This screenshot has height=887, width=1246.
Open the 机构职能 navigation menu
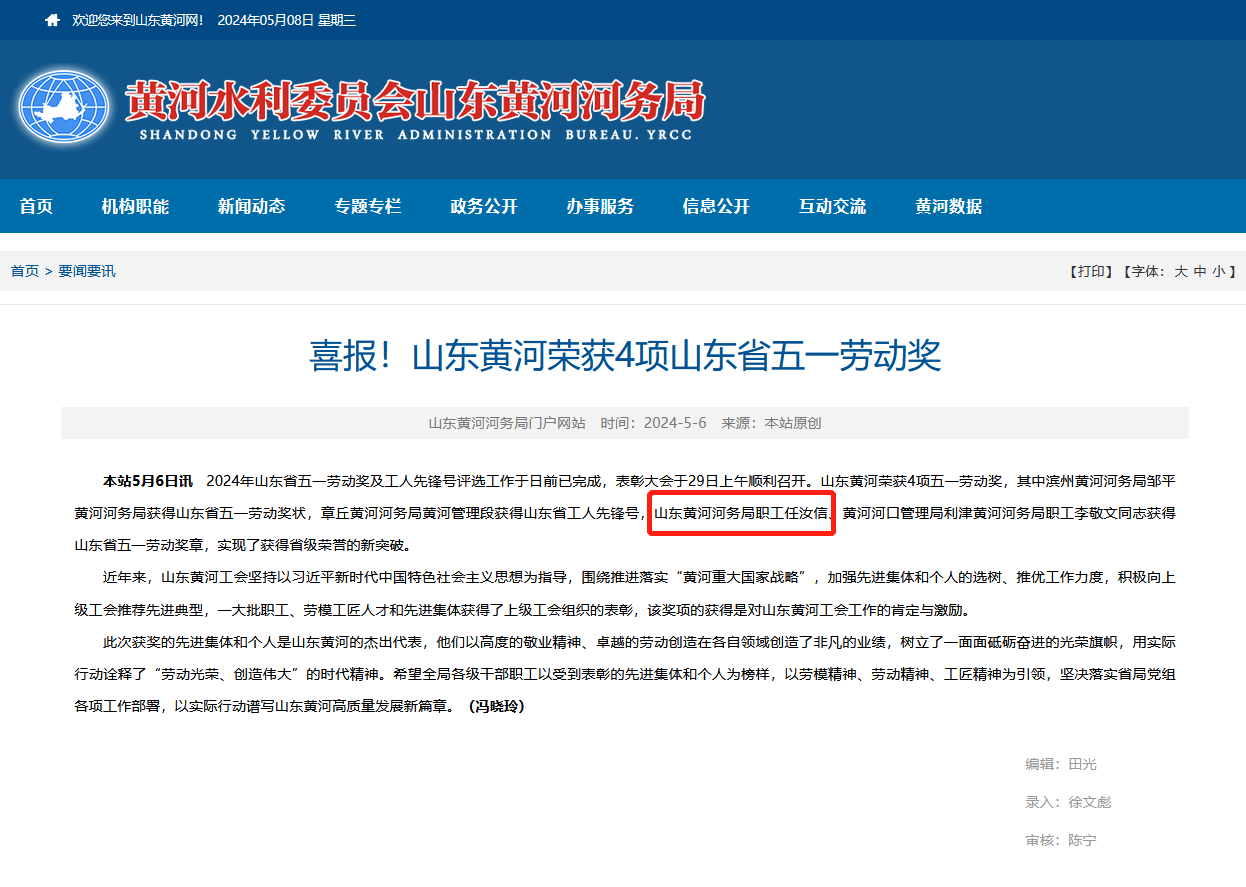point(135,206)
